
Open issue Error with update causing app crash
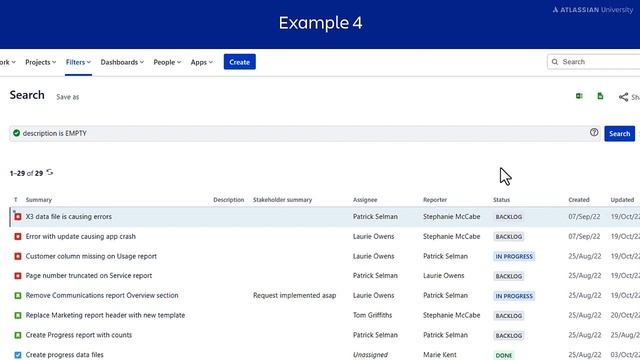(80, 236)
